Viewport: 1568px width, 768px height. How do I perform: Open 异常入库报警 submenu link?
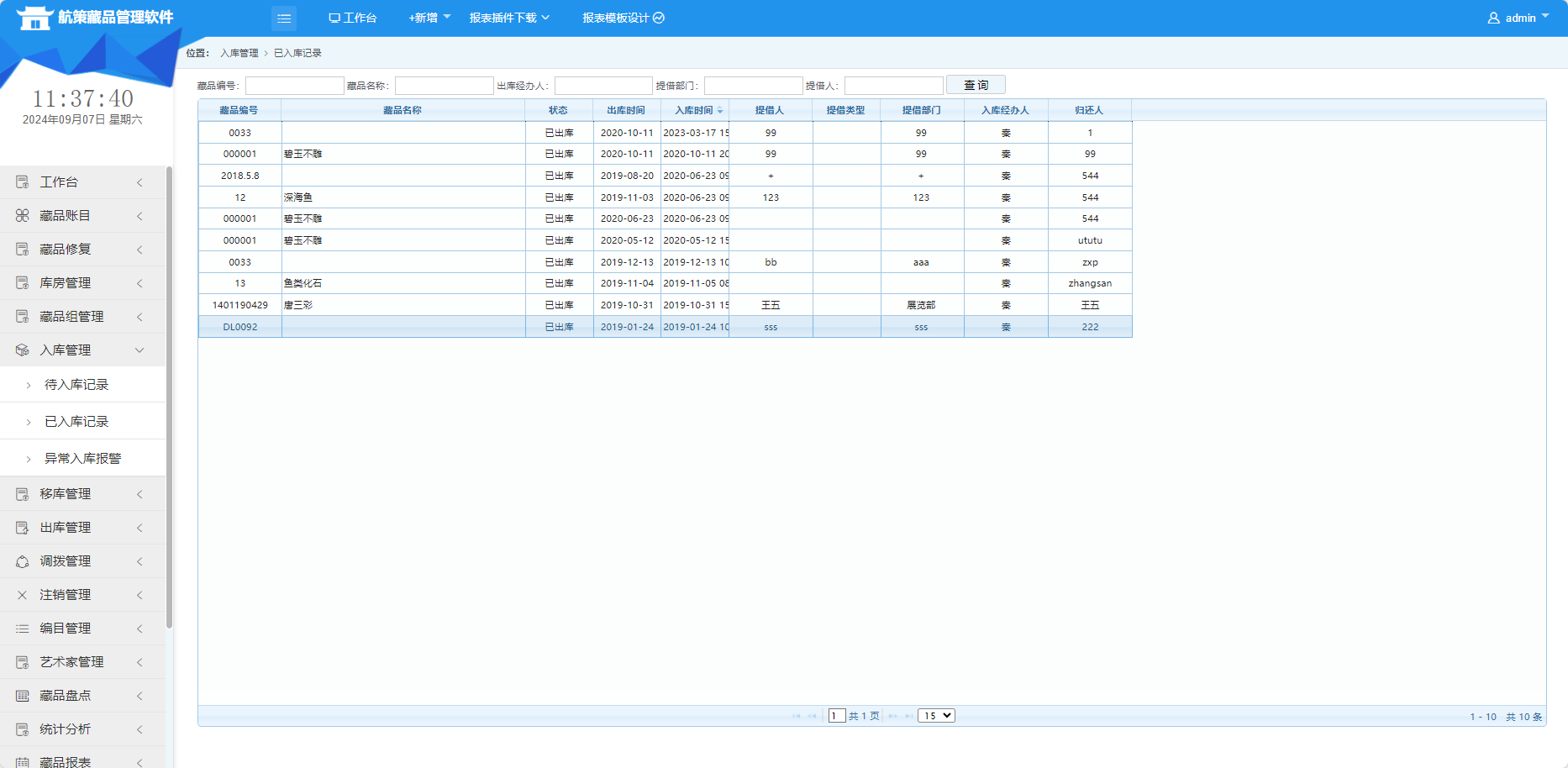[82, 459]
